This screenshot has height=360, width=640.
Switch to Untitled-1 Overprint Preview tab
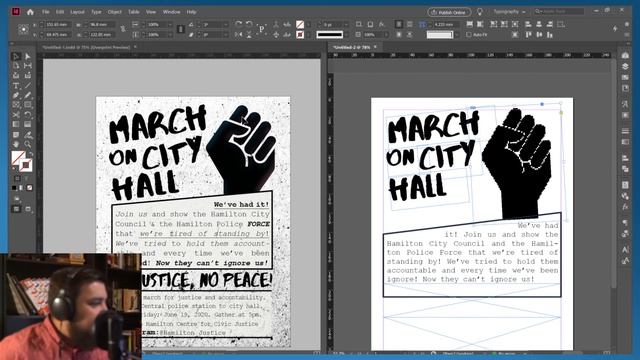click(86, 47)
